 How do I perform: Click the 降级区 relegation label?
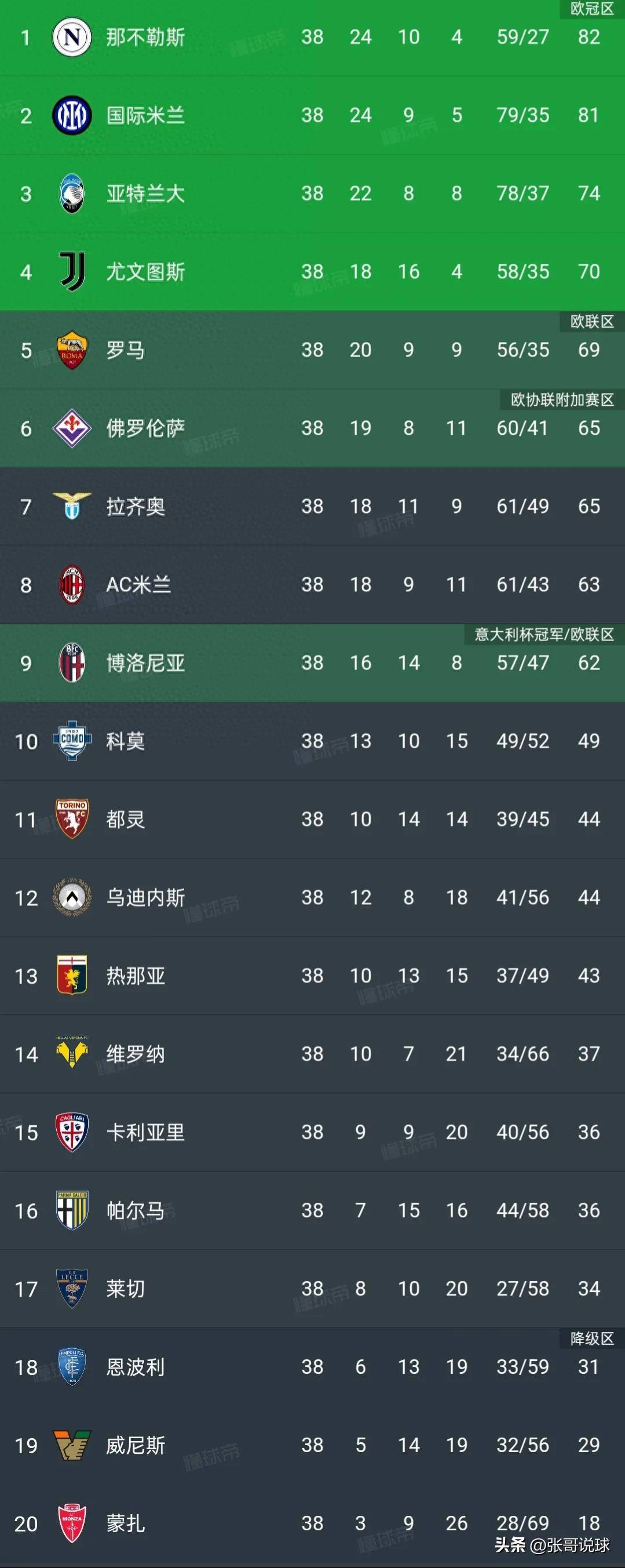tap(591, 1338)
